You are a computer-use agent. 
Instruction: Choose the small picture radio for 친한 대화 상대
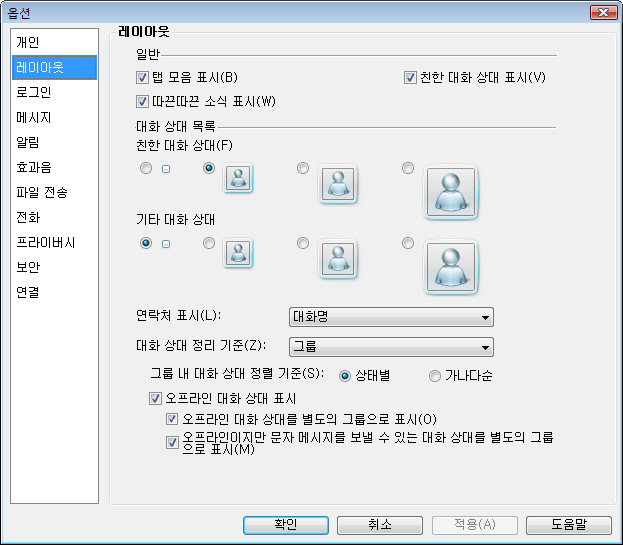tap(209, 168)
